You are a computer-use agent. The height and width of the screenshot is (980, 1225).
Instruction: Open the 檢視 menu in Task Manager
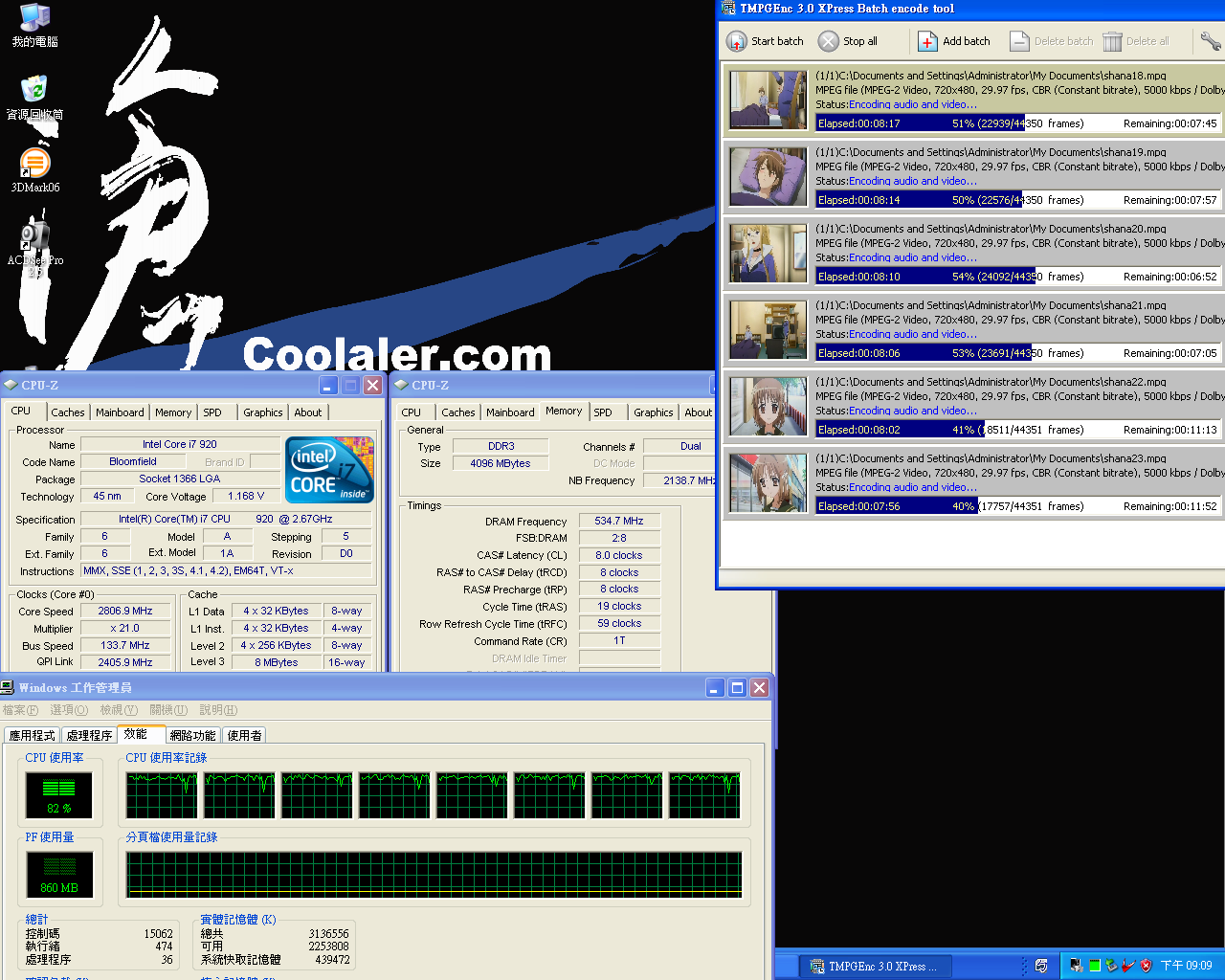tap(119, 710)
